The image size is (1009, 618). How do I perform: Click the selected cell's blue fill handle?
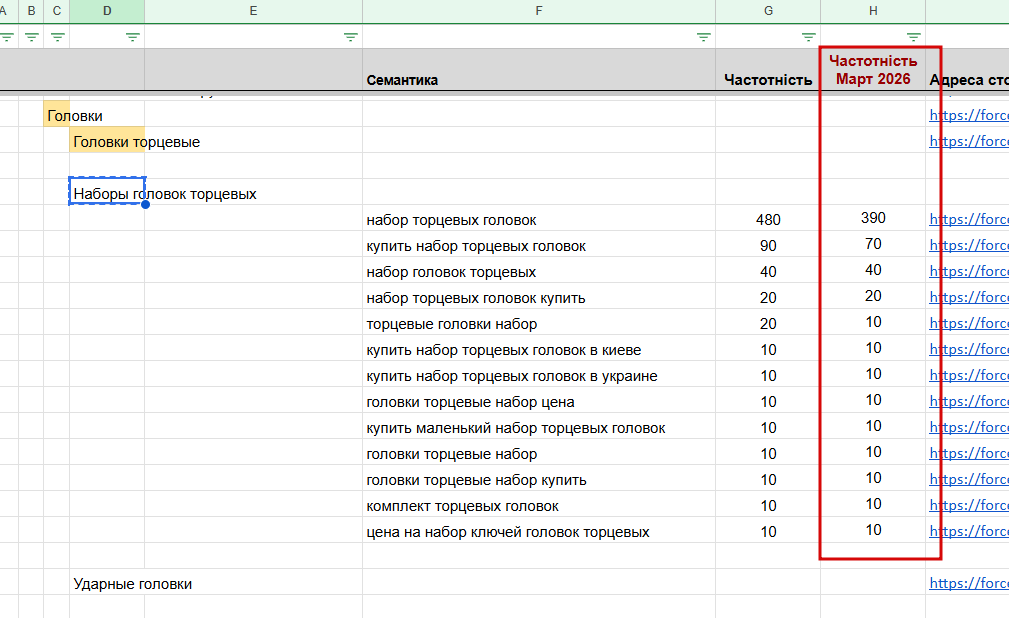(145, 204)
